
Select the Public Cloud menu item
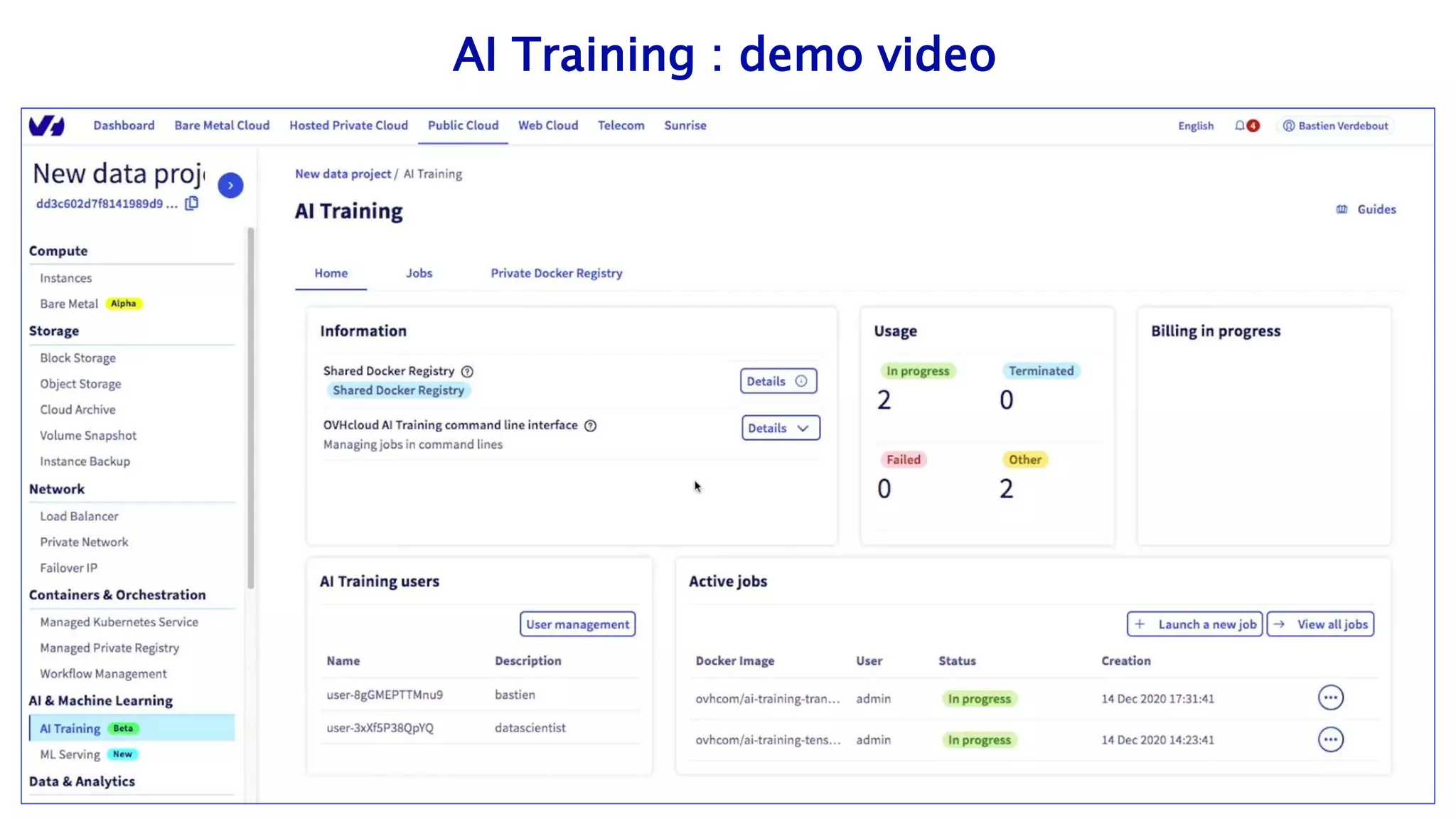click(463, 125)
